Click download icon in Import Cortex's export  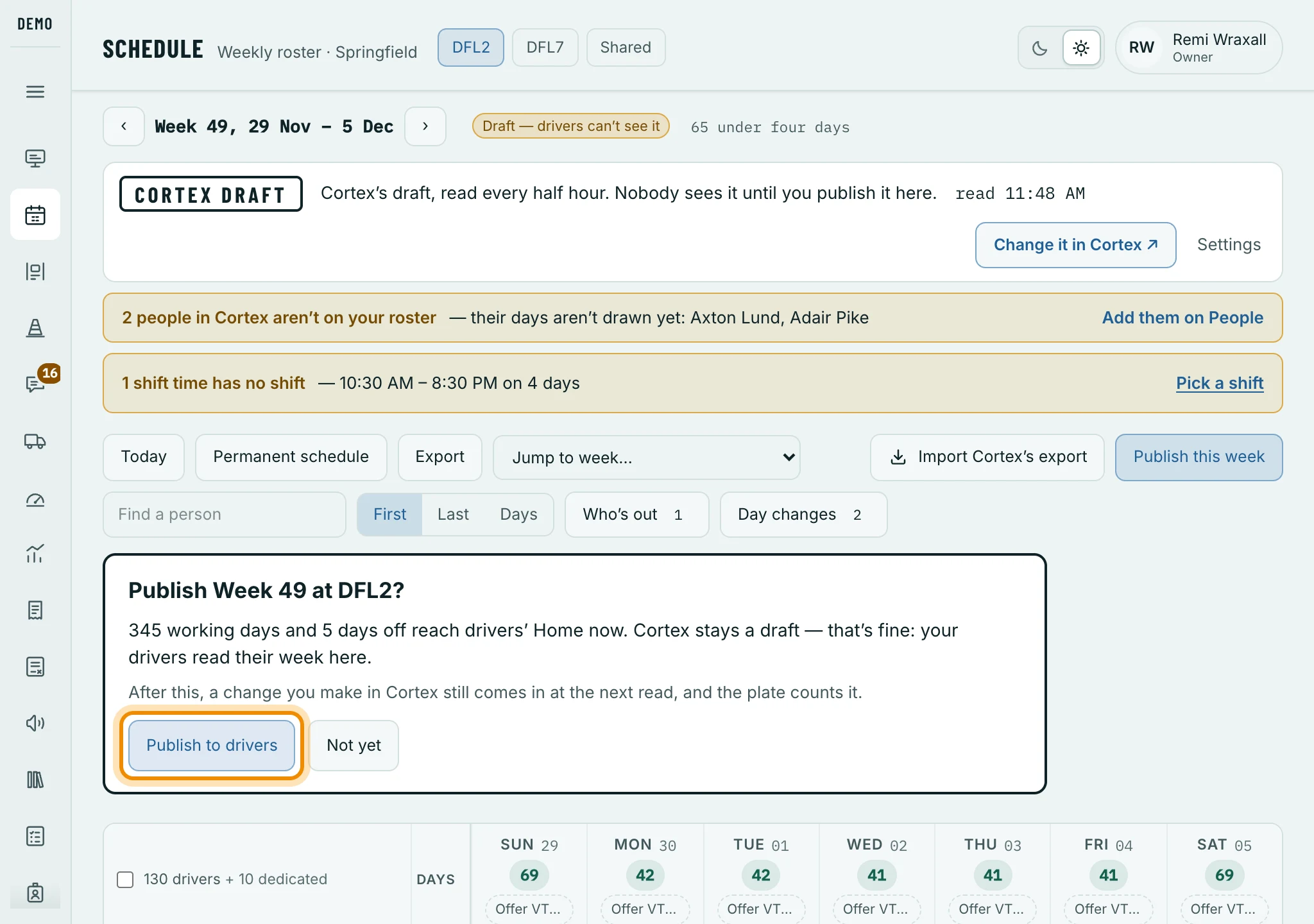click(x=898, y=457)
